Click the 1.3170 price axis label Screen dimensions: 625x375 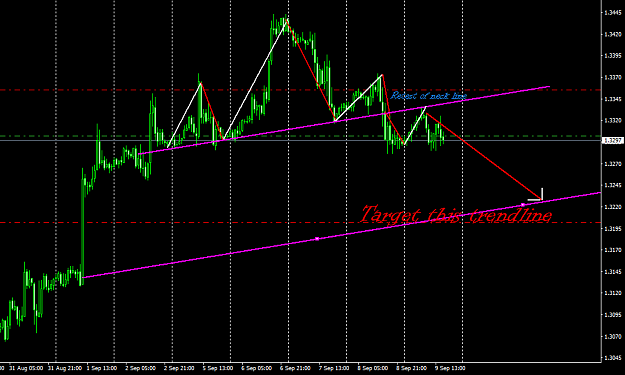click(613, 250)
